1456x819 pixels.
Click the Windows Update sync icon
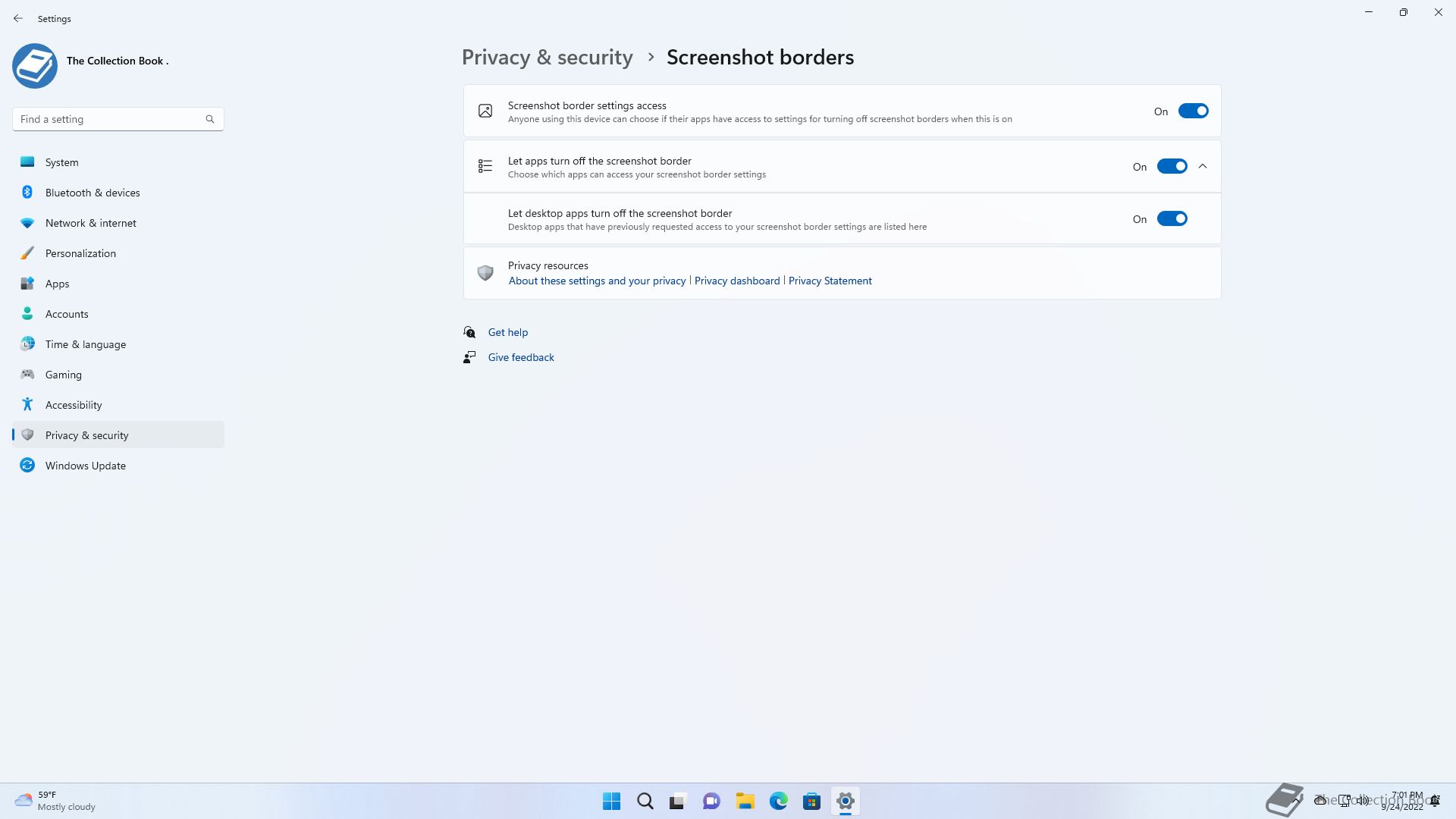click(x=27, y=466)
